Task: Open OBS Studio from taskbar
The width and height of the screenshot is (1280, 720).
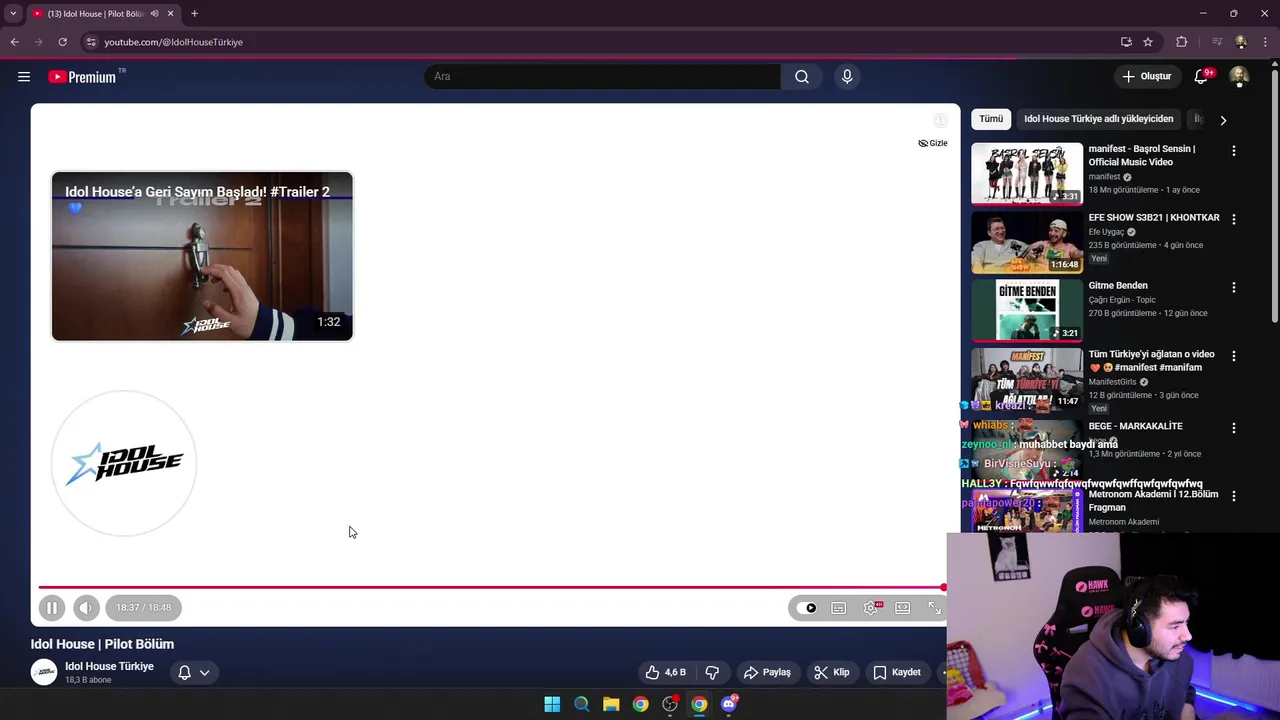Action: click(670, 704)
